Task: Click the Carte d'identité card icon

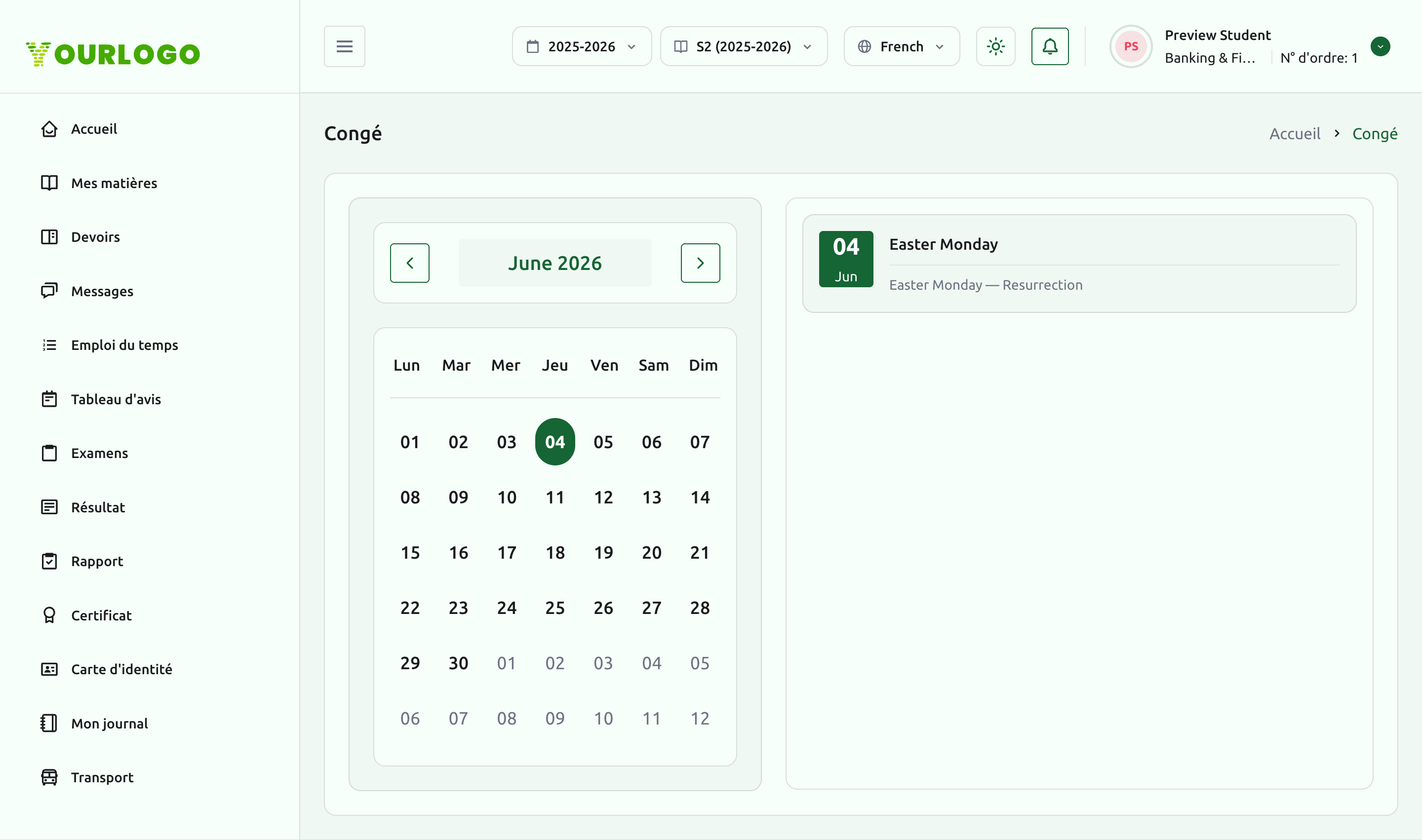Action: coord(49,669)
